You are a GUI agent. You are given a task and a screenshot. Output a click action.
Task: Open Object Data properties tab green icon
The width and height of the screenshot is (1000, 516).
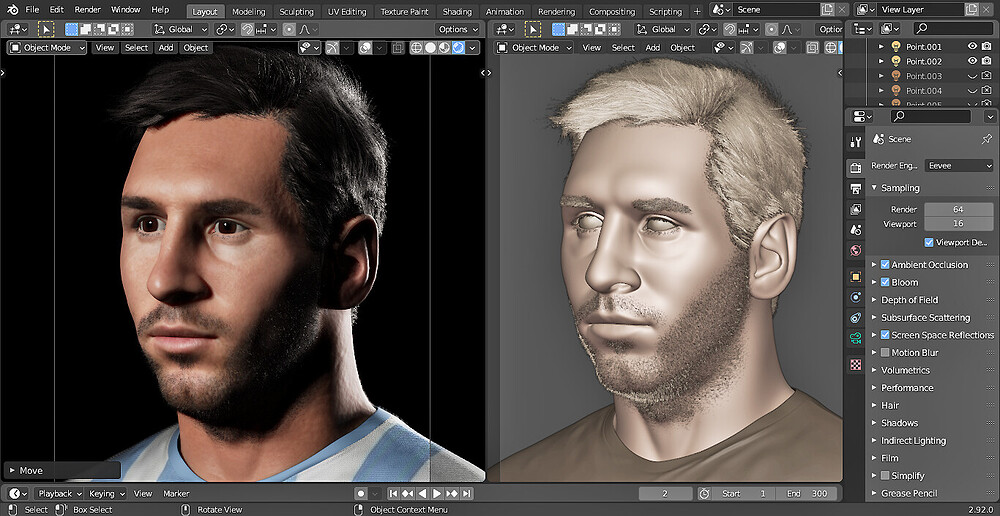[856, 337]
